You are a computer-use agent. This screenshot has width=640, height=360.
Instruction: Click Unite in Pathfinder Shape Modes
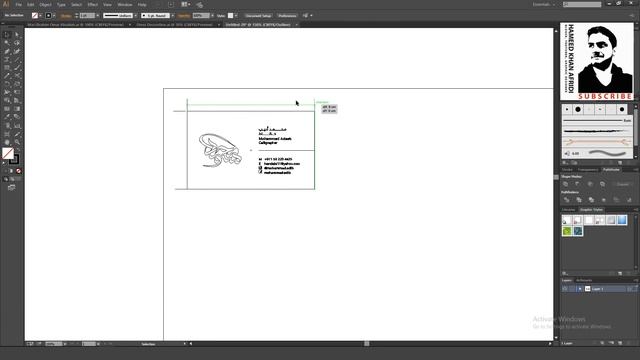(565, 184)
